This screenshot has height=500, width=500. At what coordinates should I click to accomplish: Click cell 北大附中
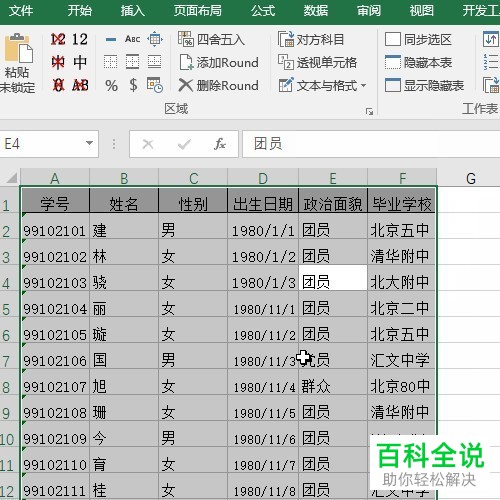click(401, 278)
